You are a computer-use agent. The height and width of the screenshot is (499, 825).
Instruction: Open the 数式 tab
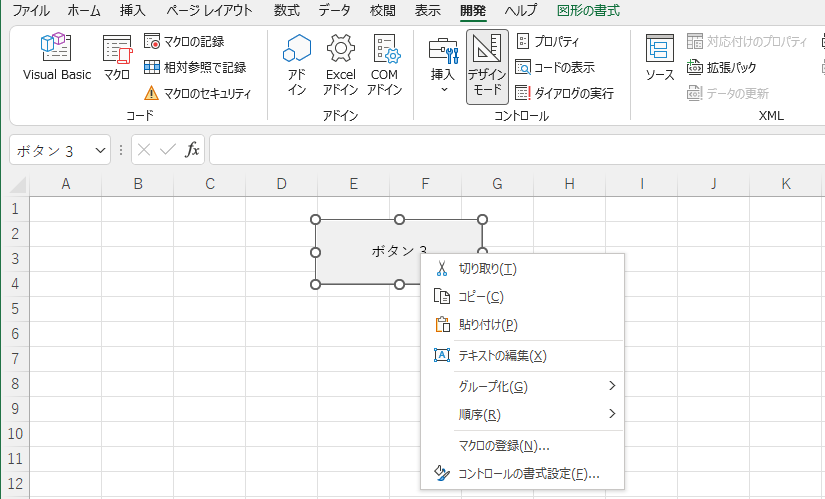pyautogui.click(x=287, y=11)
